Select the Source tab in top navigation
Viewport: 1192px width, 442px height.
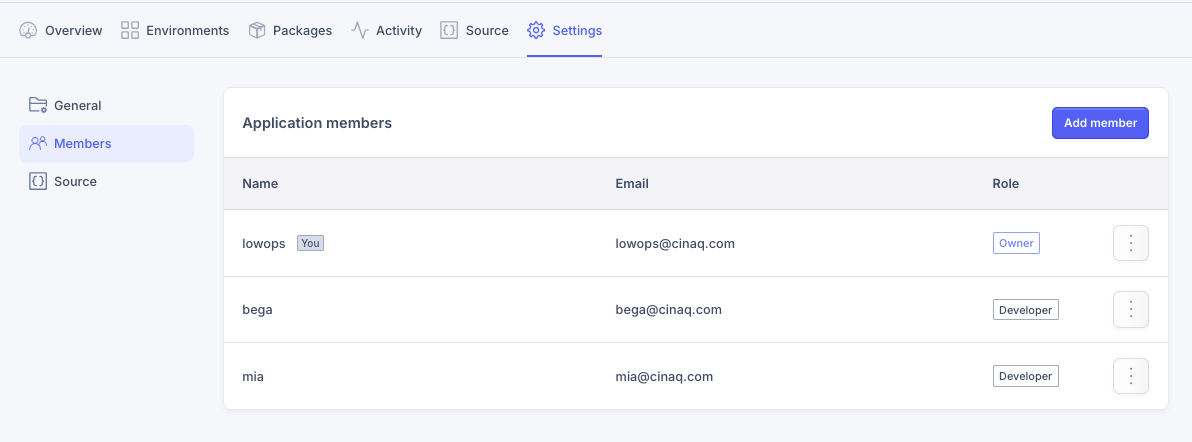point(474,30)
